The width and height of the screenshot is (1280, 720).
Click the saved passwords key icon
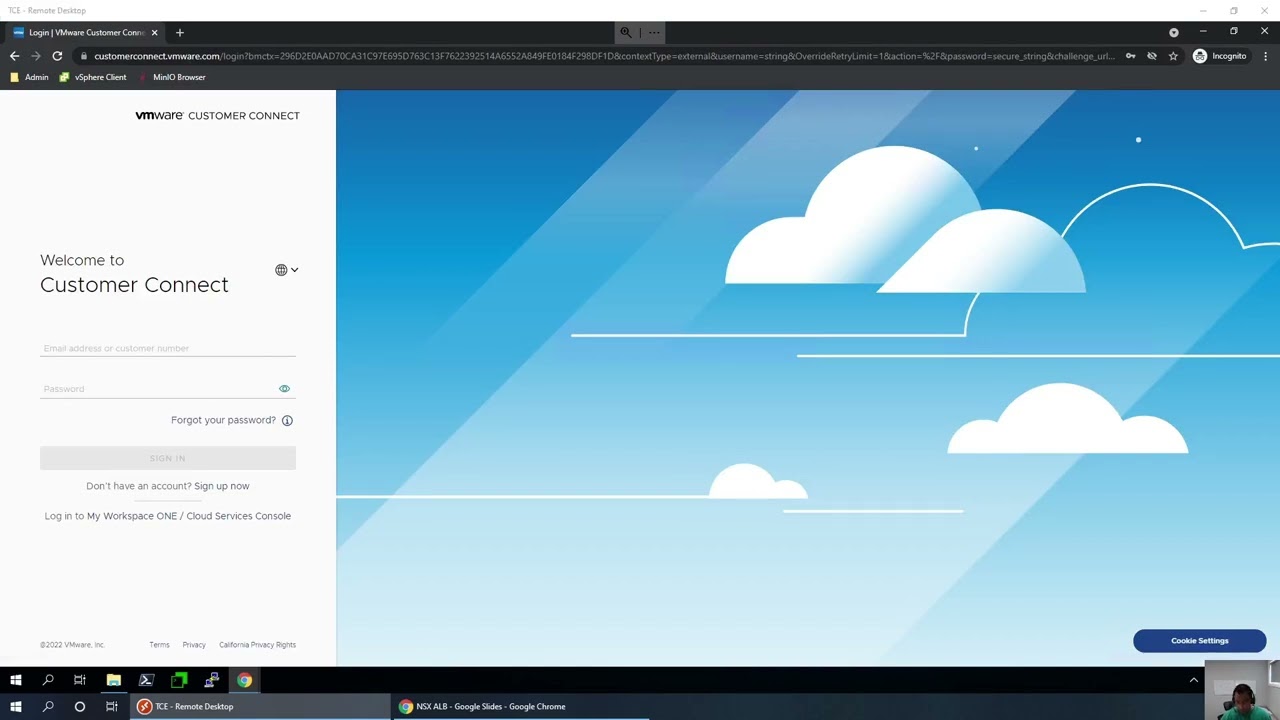pyautogui.click(x=1130, y=56)
